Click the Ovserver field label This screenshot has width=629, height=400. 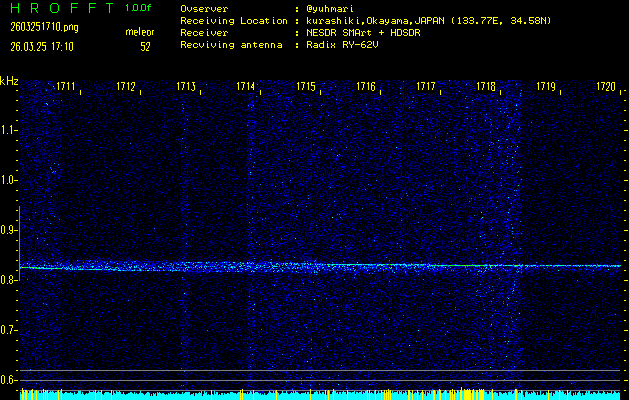(204, 9)
